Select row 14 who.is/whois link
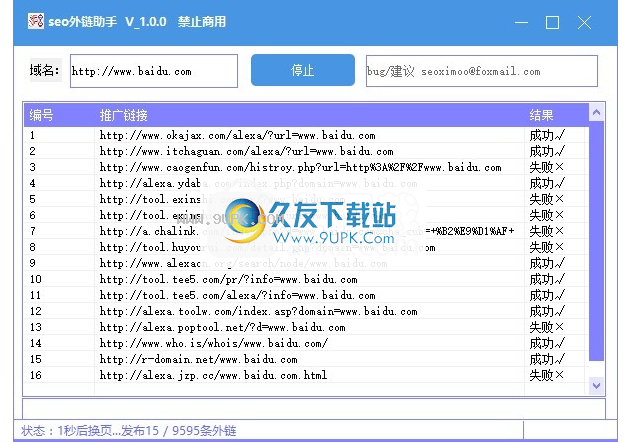Viewport: 626px width, 443px height. (x=214, y=343)
